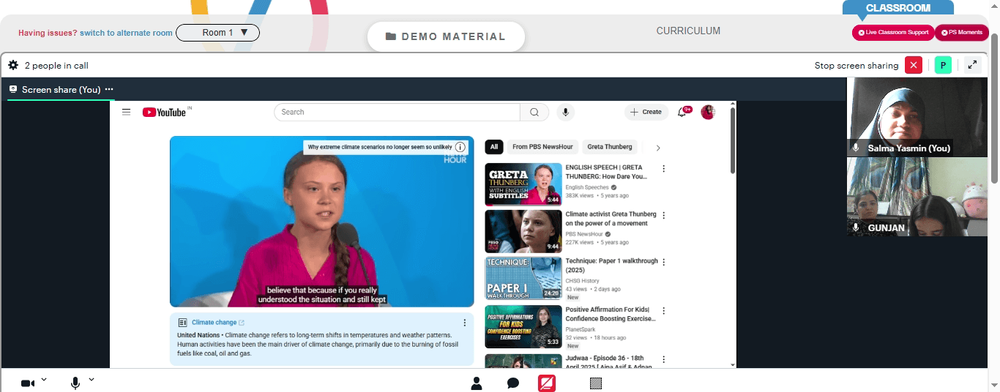Open the DEMO MATERIAL tab
Screen dimensions: 1000x392
[446, 37]
